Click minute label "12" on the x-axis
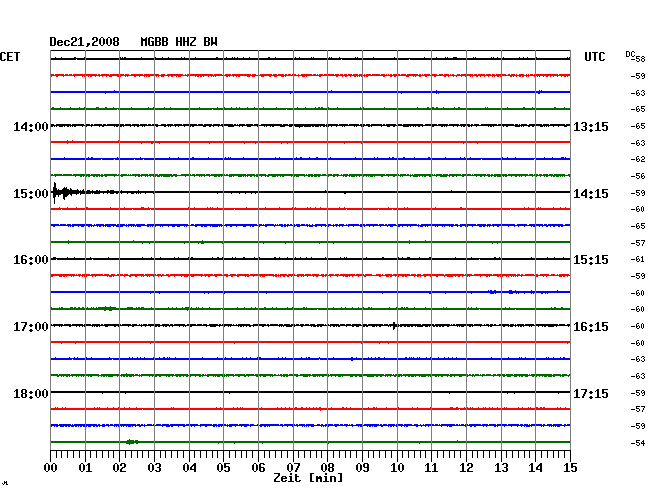The width and height of the screenshot is (650, 494). point(466,468)
